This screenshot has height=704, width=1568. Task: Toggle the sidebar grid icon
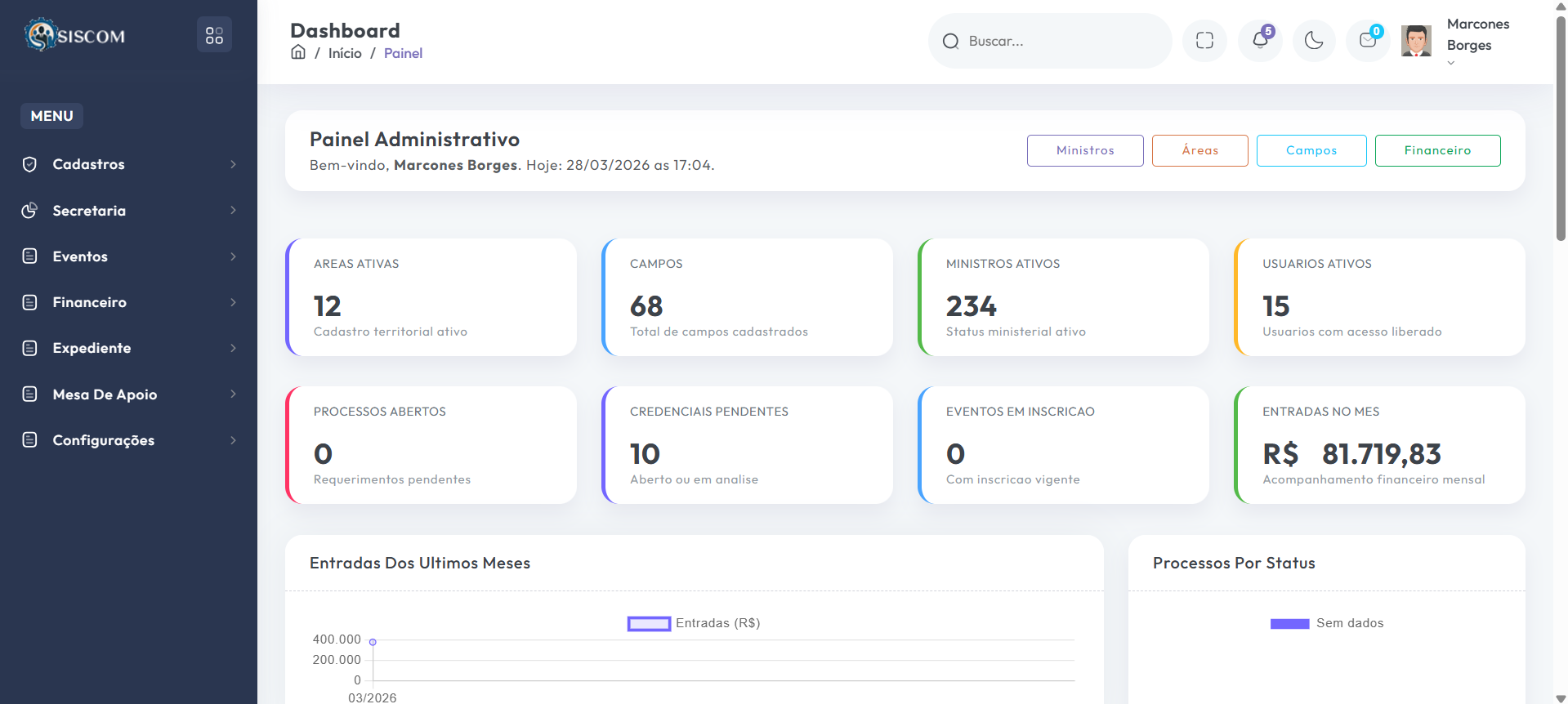[x=214, y=35]
